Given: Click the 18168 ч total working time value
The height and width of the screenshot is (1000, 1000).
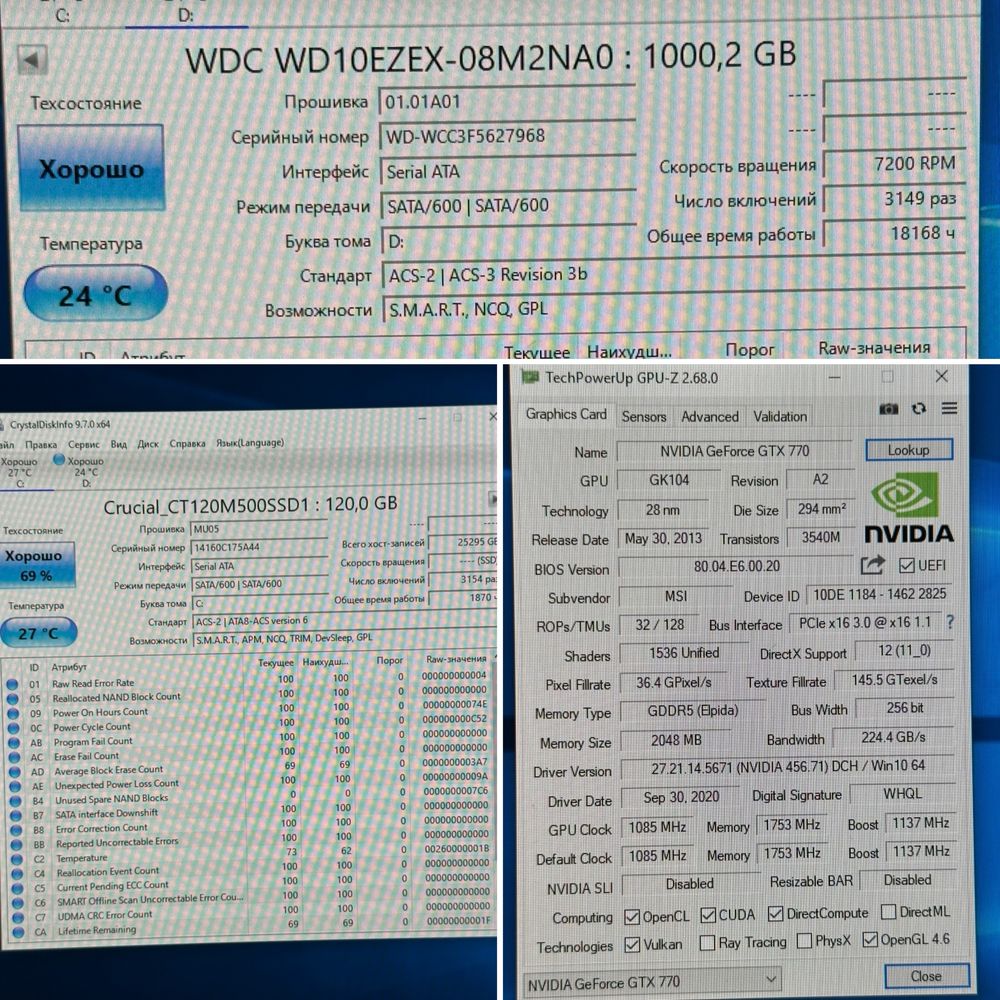Looking at the screenshot, I should pyautogui.click(x=894, y=233).
